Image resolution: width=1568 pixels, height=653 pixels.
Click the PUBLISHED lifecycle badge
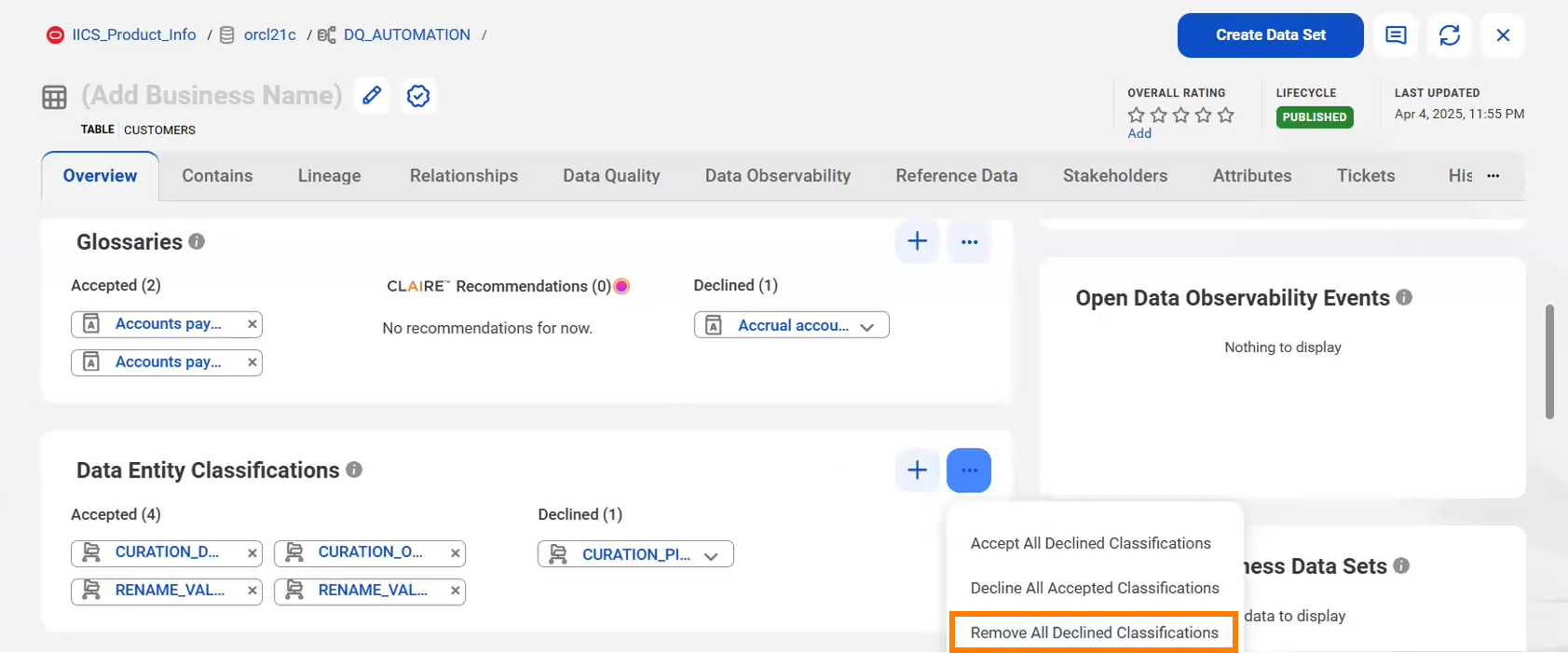[1315, 117]
